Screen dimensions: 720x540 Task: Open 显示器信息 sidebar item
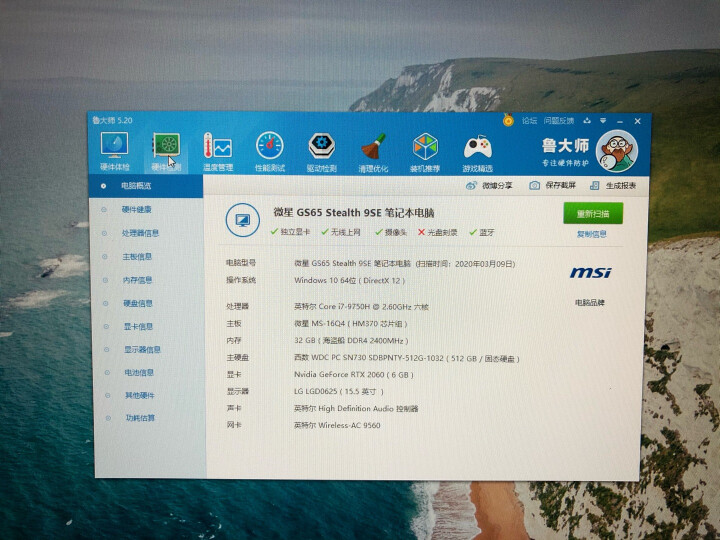tap(142, 349)
